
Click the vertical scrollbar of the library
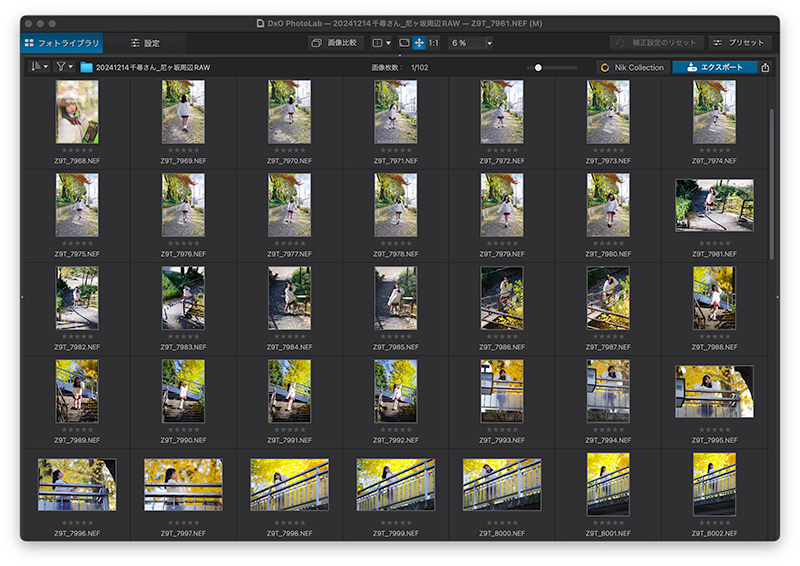pyautogui.click(x=771, y=184)
